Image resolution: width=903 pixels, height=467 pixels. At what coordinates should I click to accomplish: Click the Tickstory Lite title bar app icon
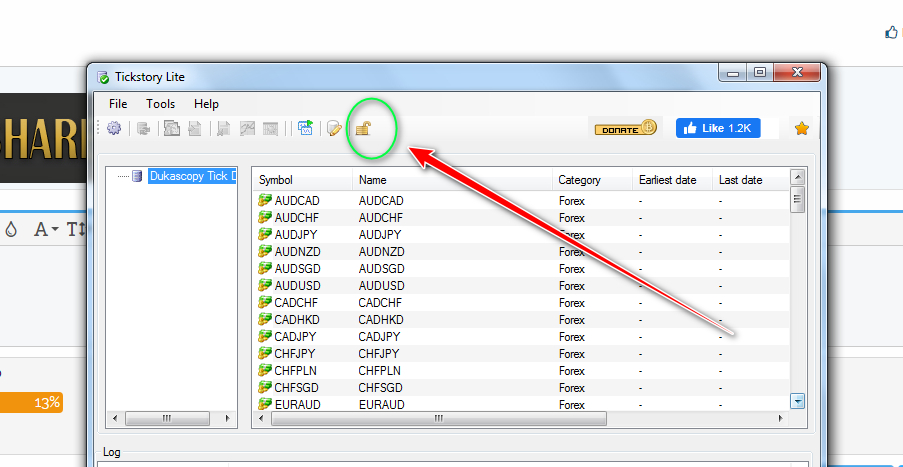click(x=103, y=77)
